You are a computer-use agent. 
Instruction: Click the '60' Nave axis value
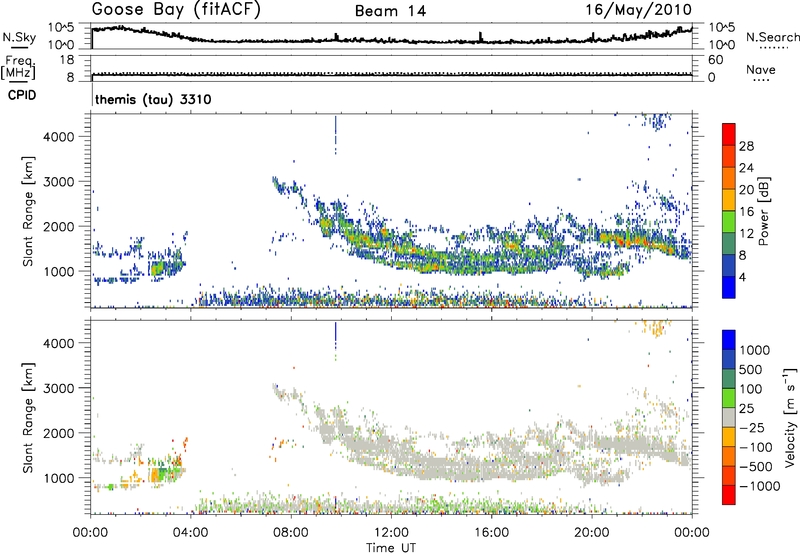(x=715, y=60)
